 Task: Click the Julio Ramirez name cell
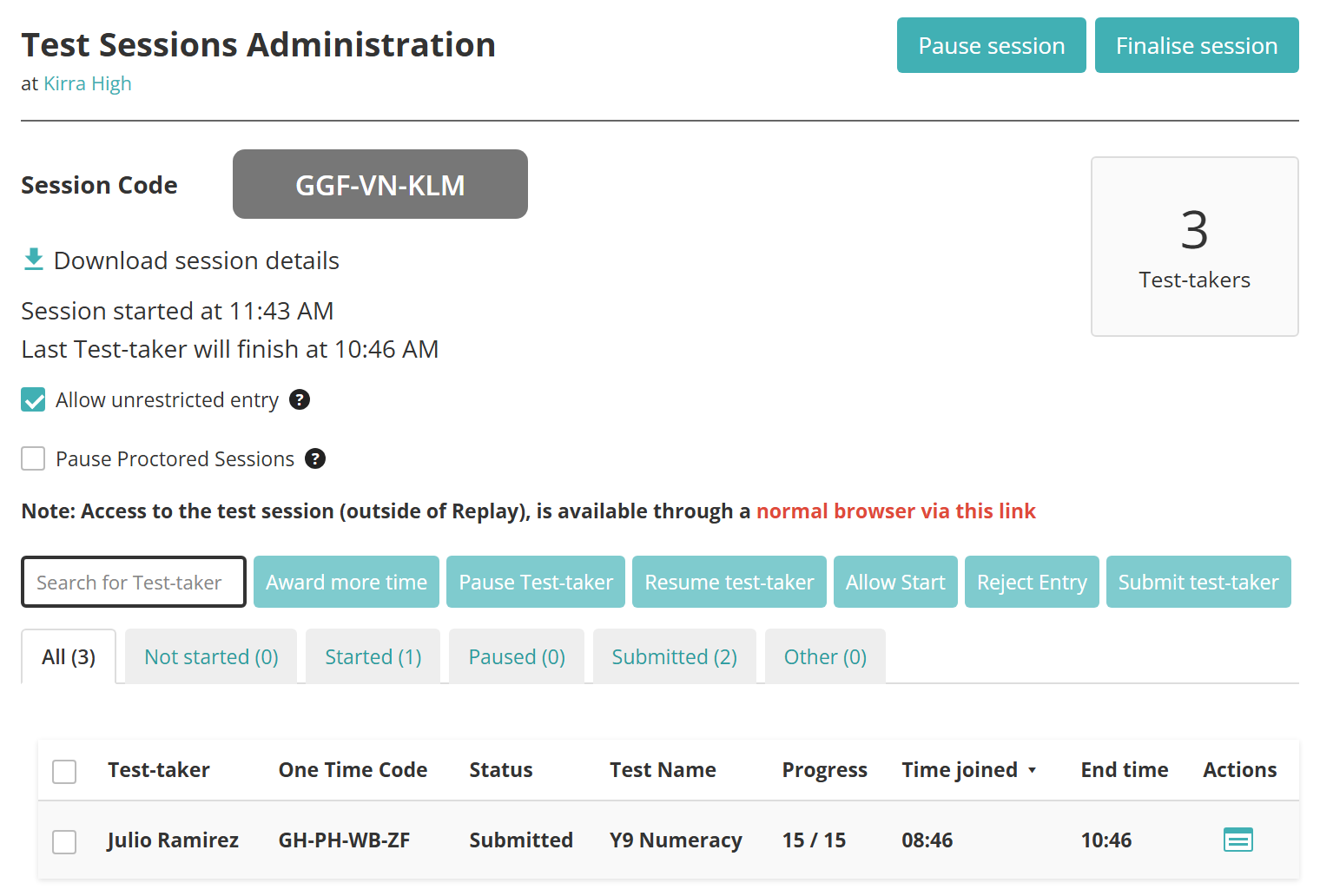click(173, 840)
